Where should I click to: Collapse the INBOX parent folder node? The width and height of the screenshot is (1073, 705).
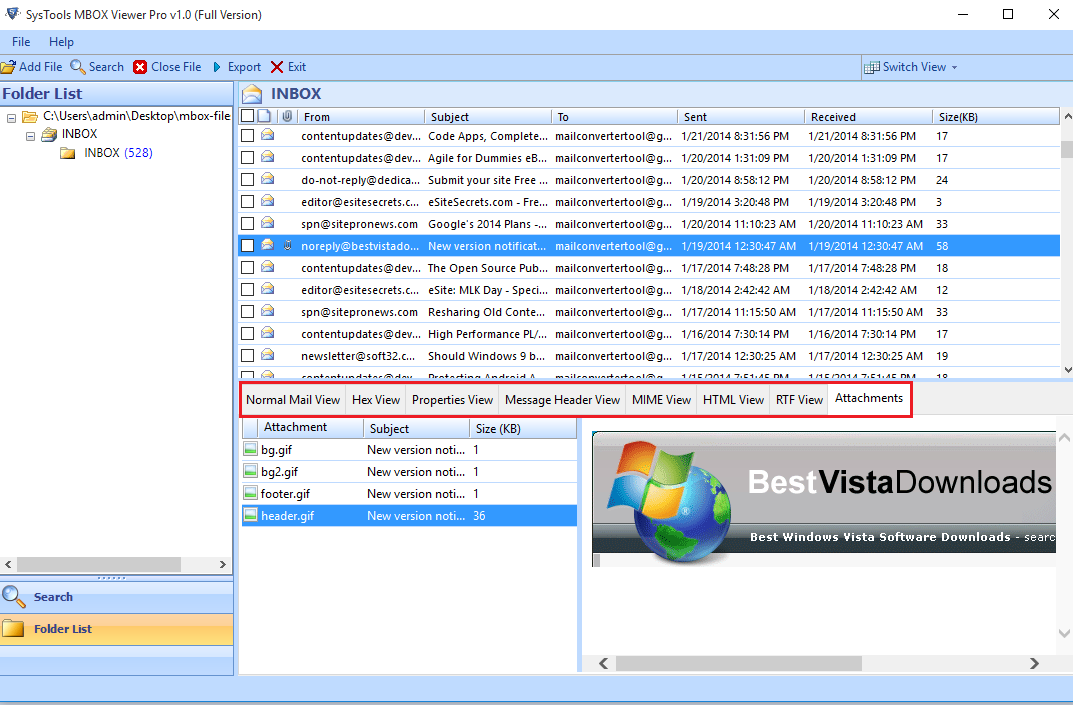coord(30,134)
